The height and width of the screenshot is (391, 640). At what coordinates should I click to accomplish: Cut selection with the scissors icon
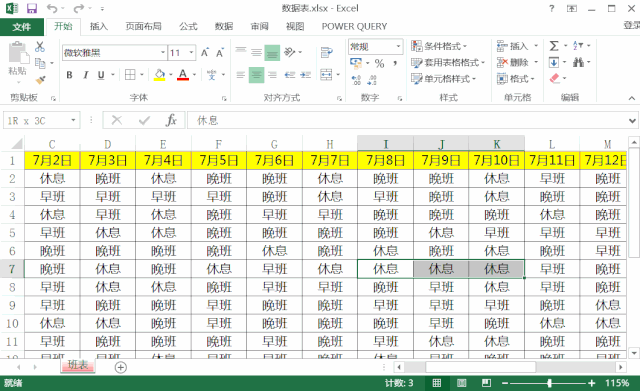(40, 47)
